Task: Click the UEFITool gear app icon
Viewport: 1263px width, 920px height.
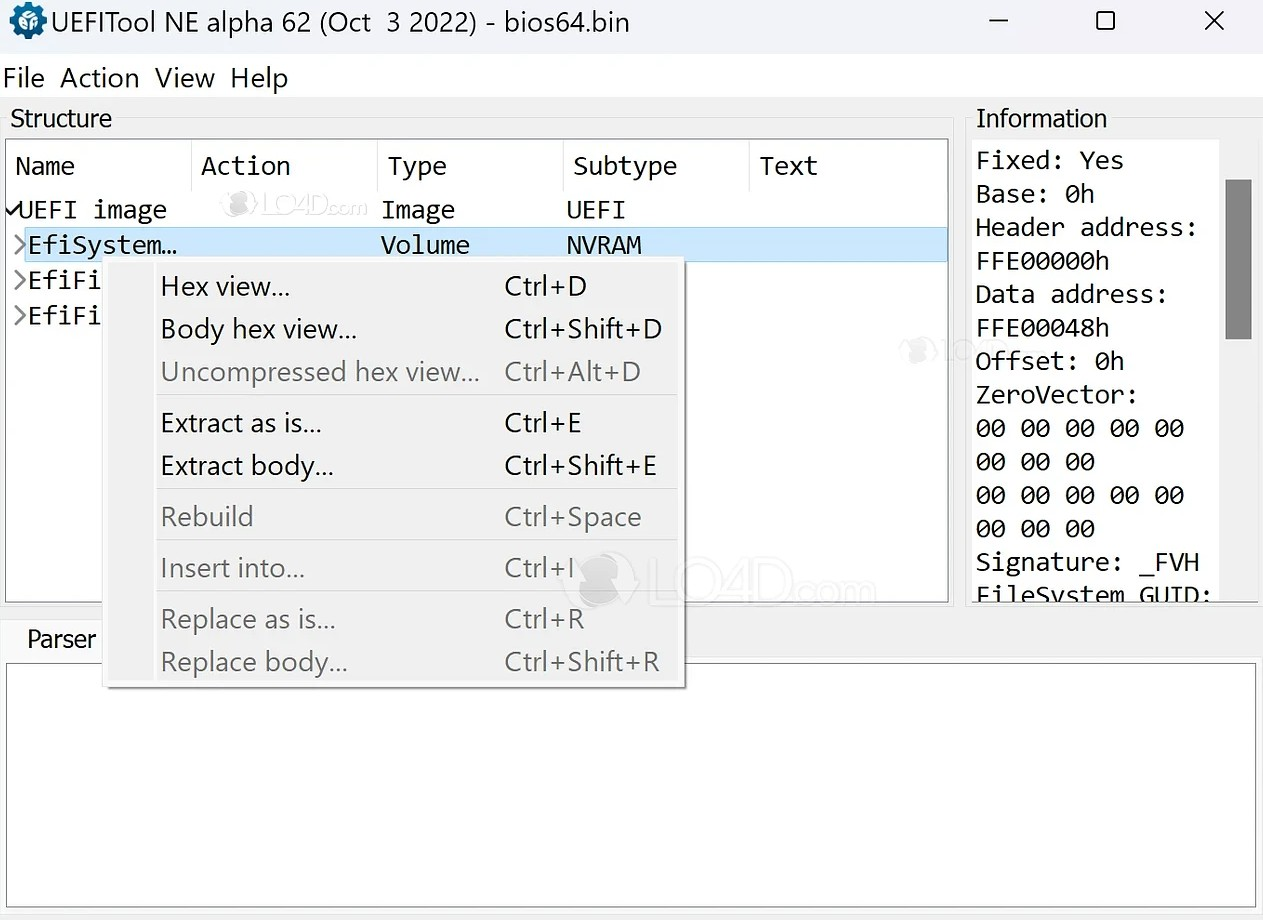Action: (27, 21)
